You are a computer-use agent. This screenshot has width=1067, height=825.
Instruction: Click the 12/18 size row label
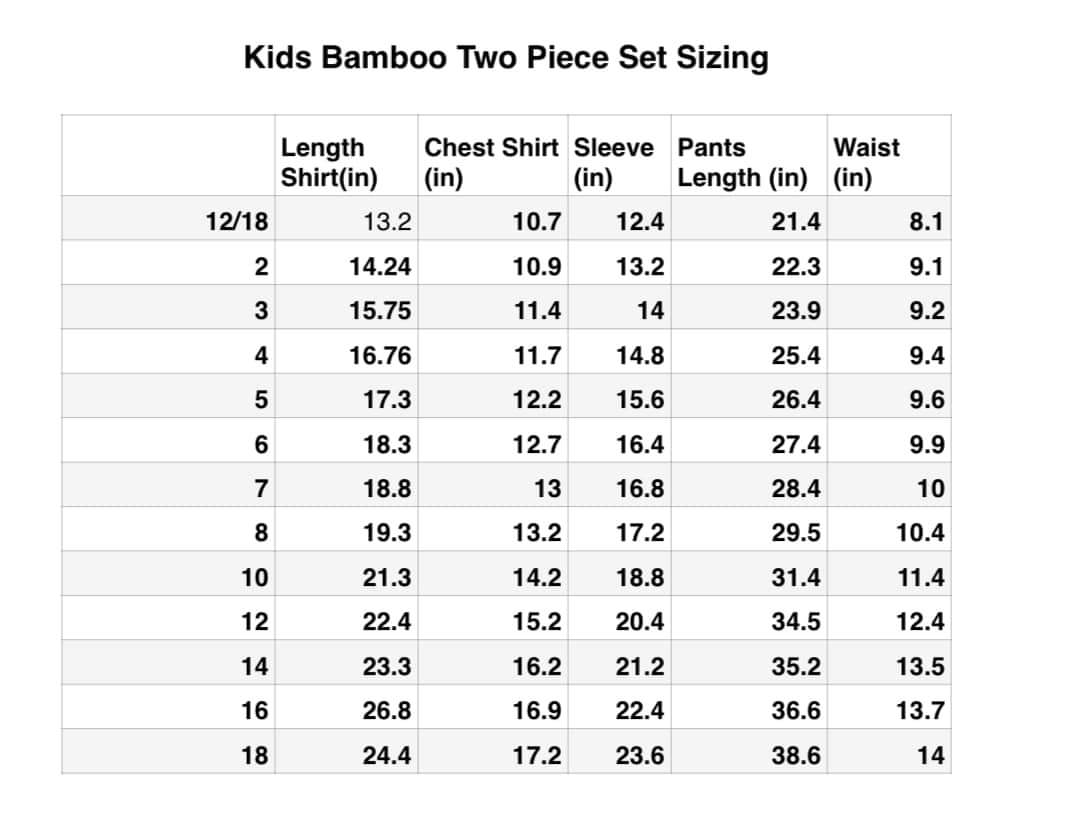tap(237, 222)
